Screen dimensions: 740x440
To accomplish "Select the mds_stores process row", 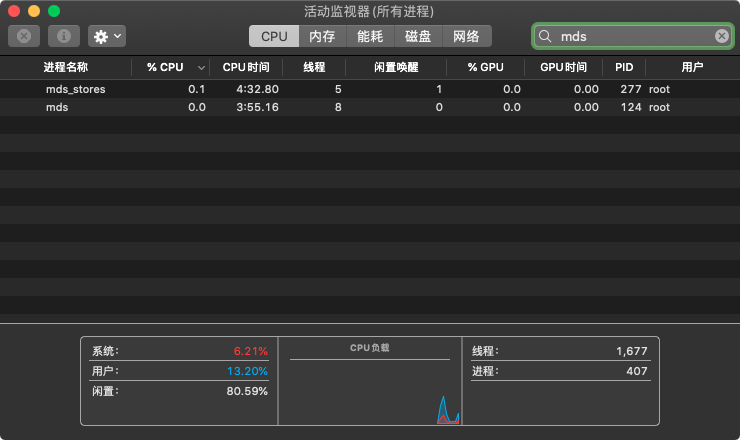I will click(x=76, y=89).
